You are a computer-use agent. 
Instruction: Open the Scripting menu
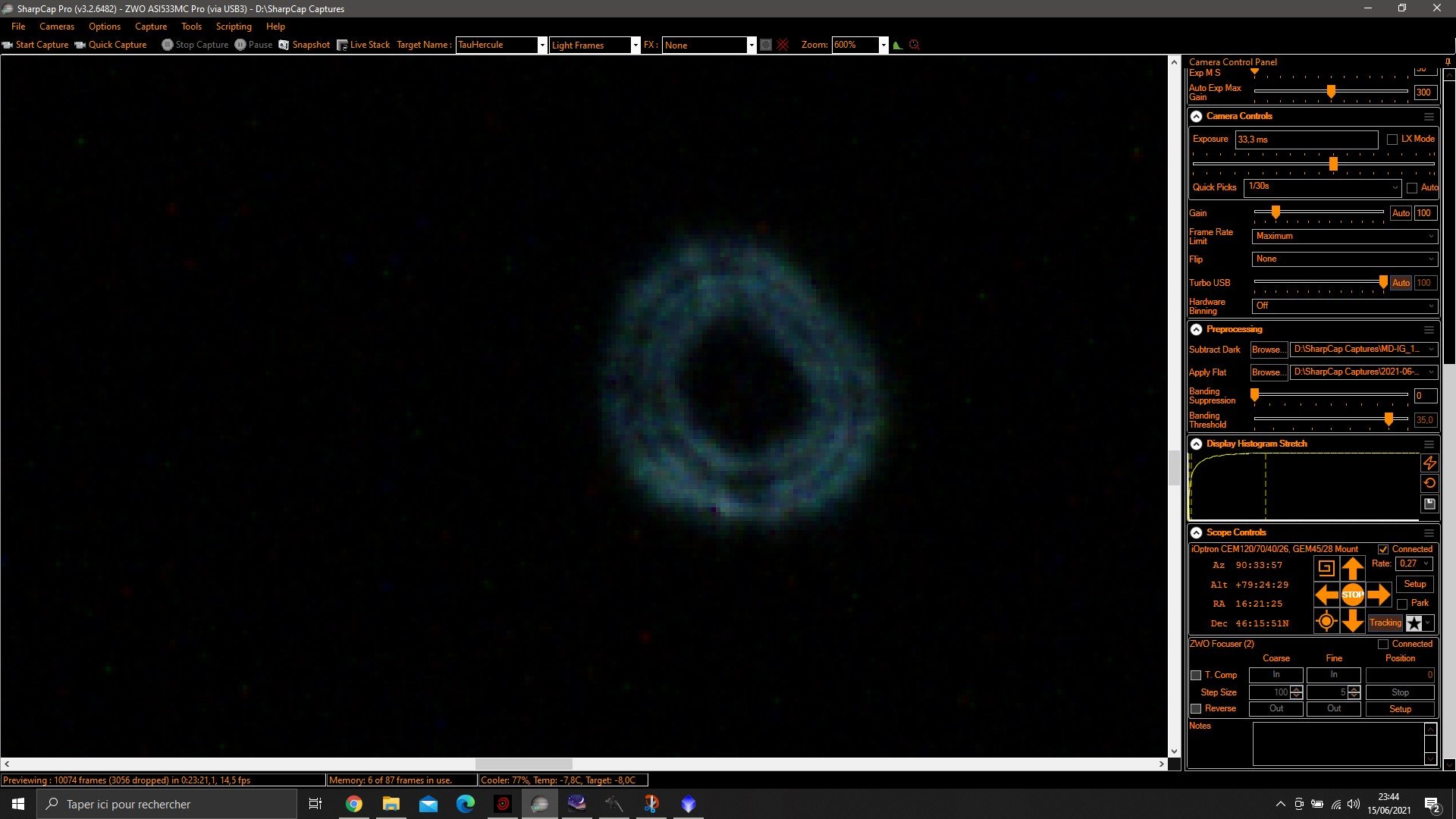tap(234, 27)
